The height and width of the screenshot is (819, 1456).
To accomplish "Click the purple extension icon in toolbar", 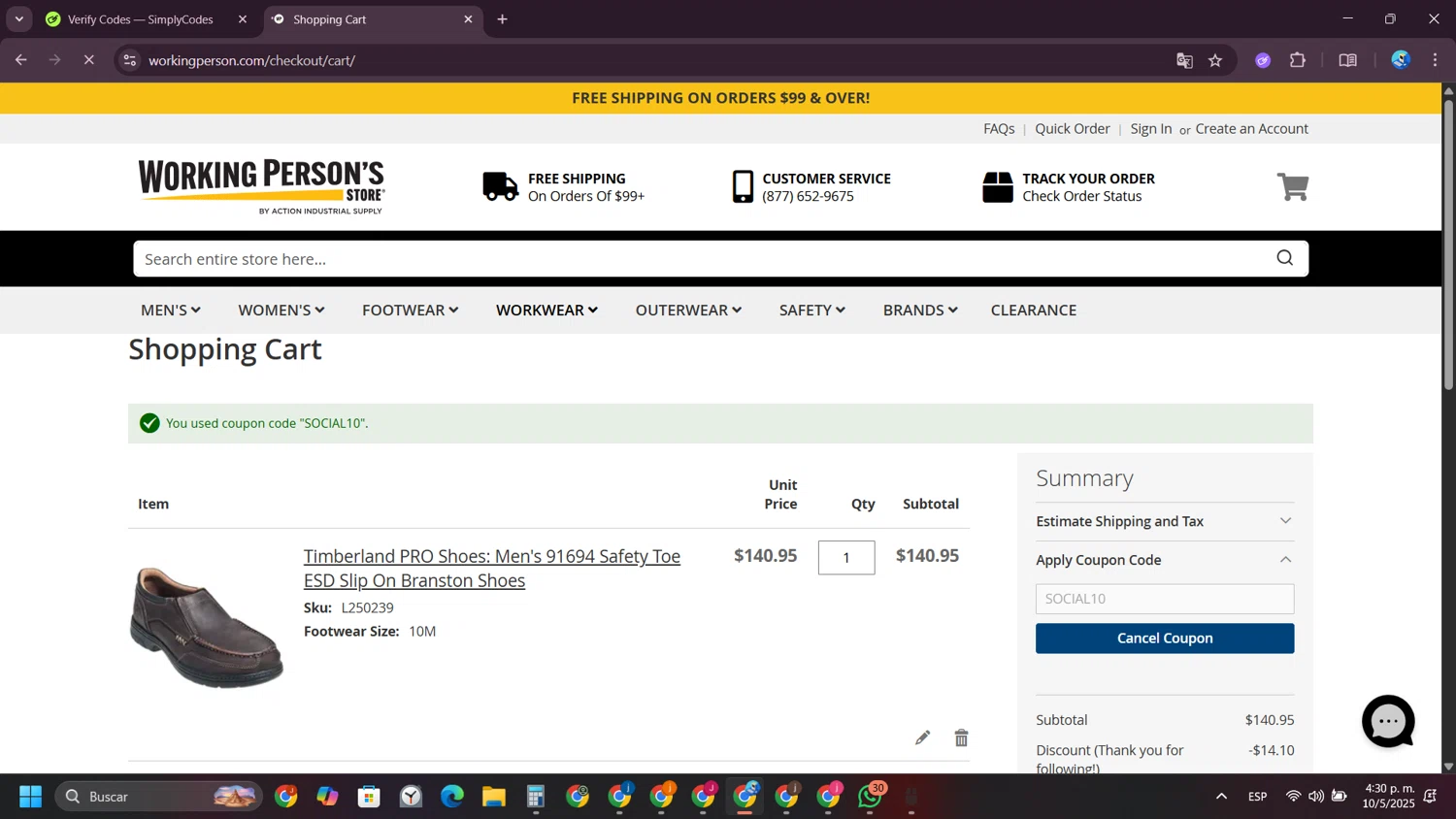I will [x=1263, y=60].
